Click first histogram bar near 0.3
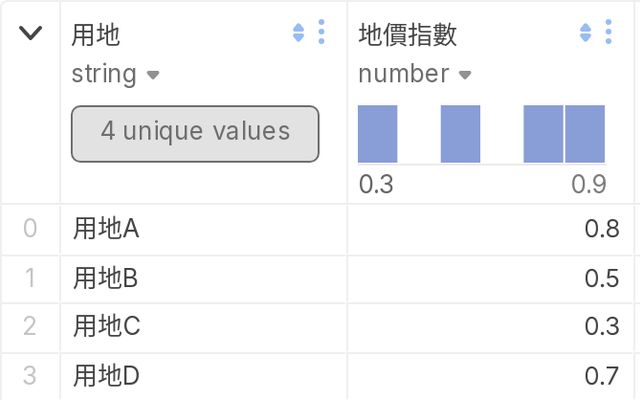640x400 pixels. [x=378, y=134]
